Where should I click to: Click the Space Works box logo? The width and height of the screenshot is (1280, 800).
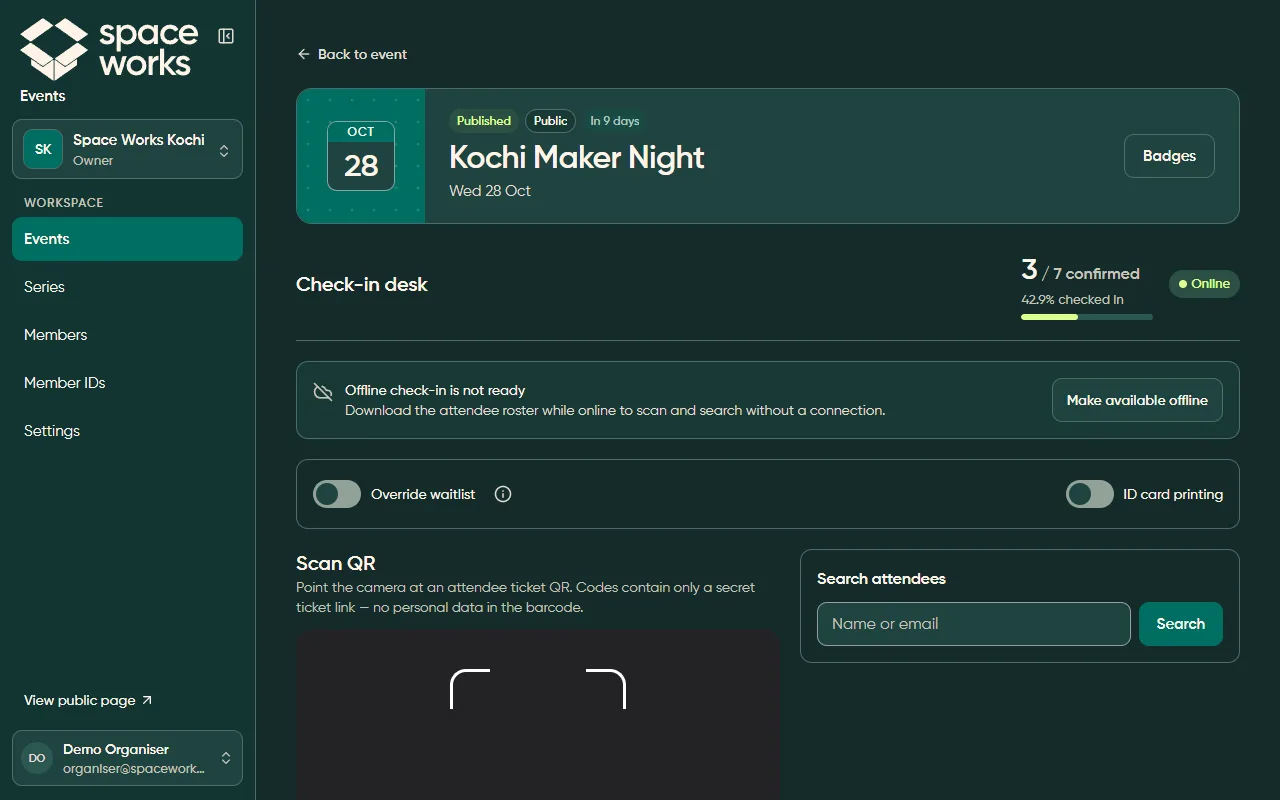54,49
